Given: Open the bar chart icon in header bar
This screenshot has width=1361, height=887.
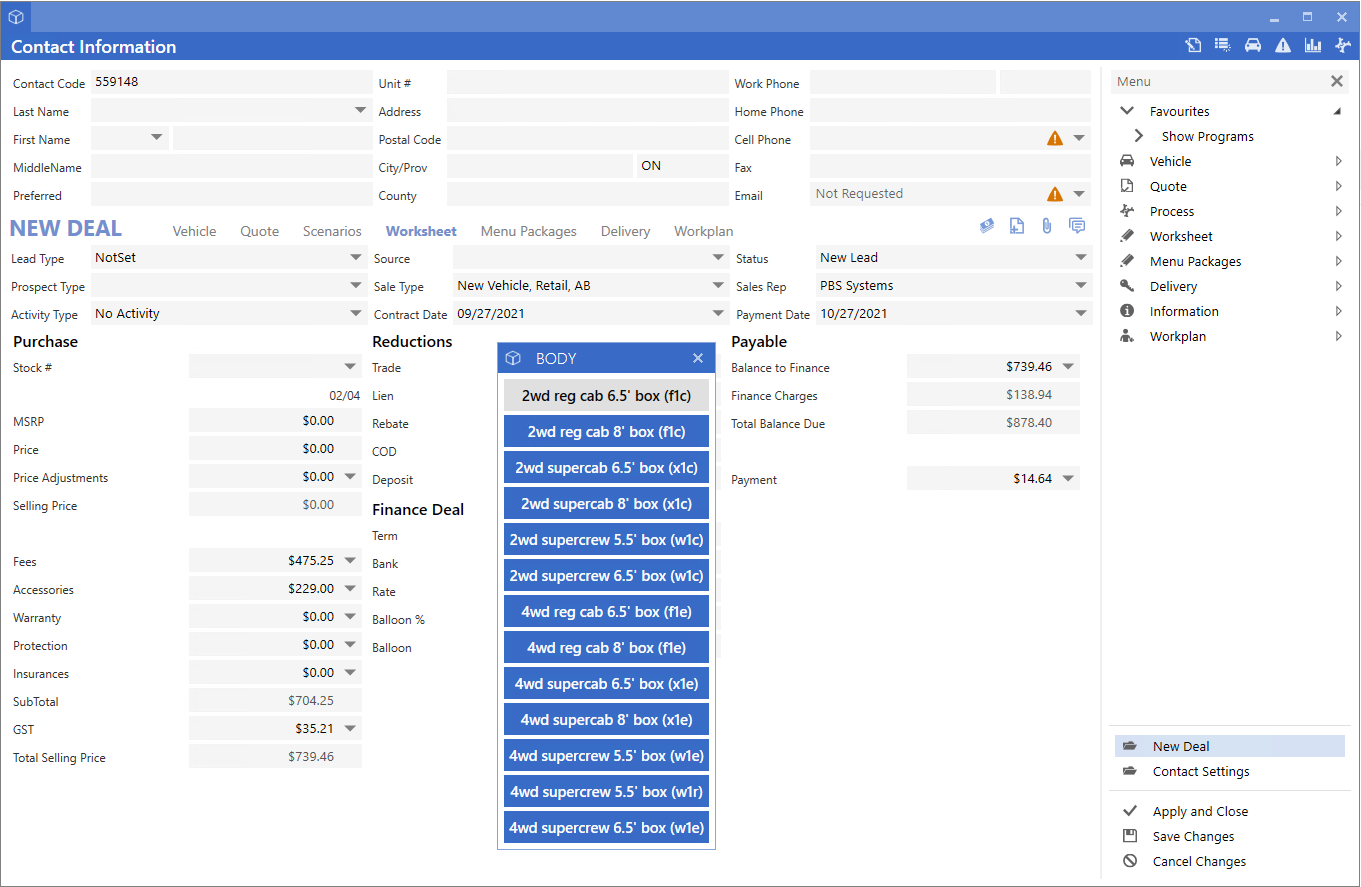Looking at the screenshot, I should pos(1313,45).
